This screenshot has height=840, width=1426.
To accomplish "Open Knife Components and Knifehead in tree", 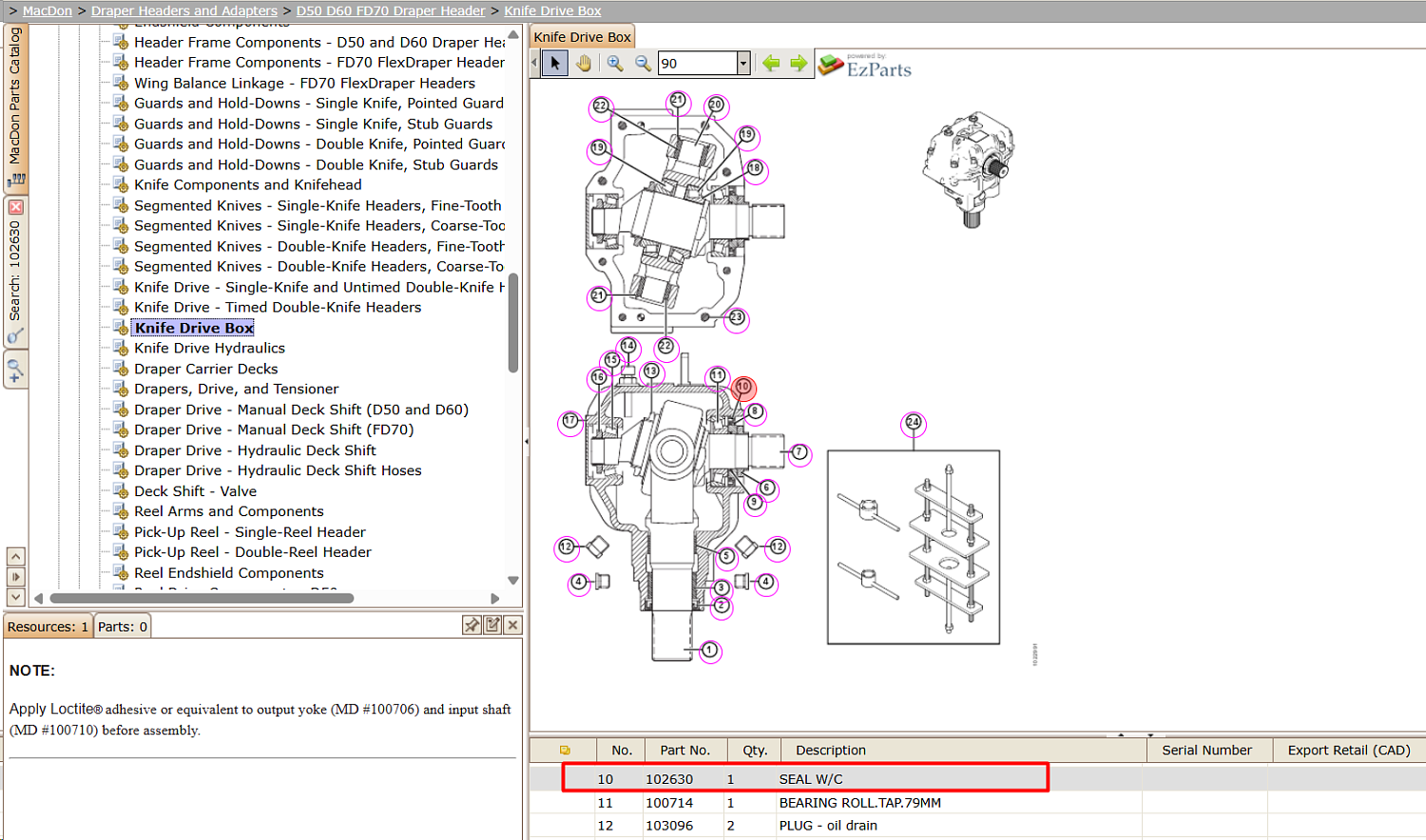I will point(248,185).
